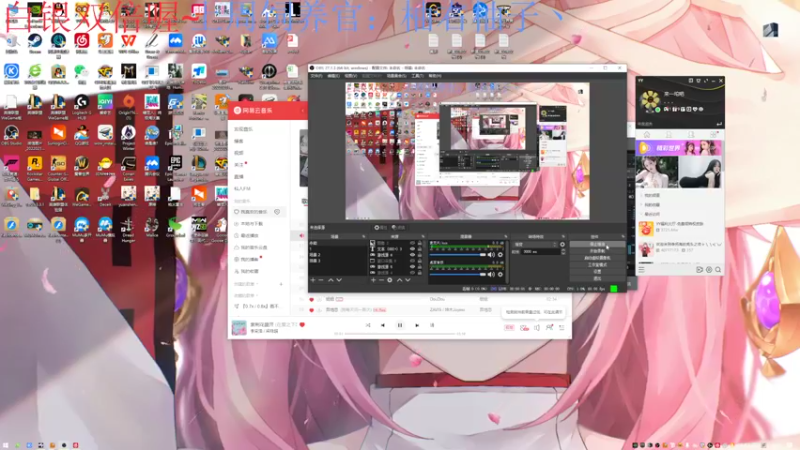Open YY search icon at window bottom
Viewport: 800px width, 450px height.
coord(718,269)
